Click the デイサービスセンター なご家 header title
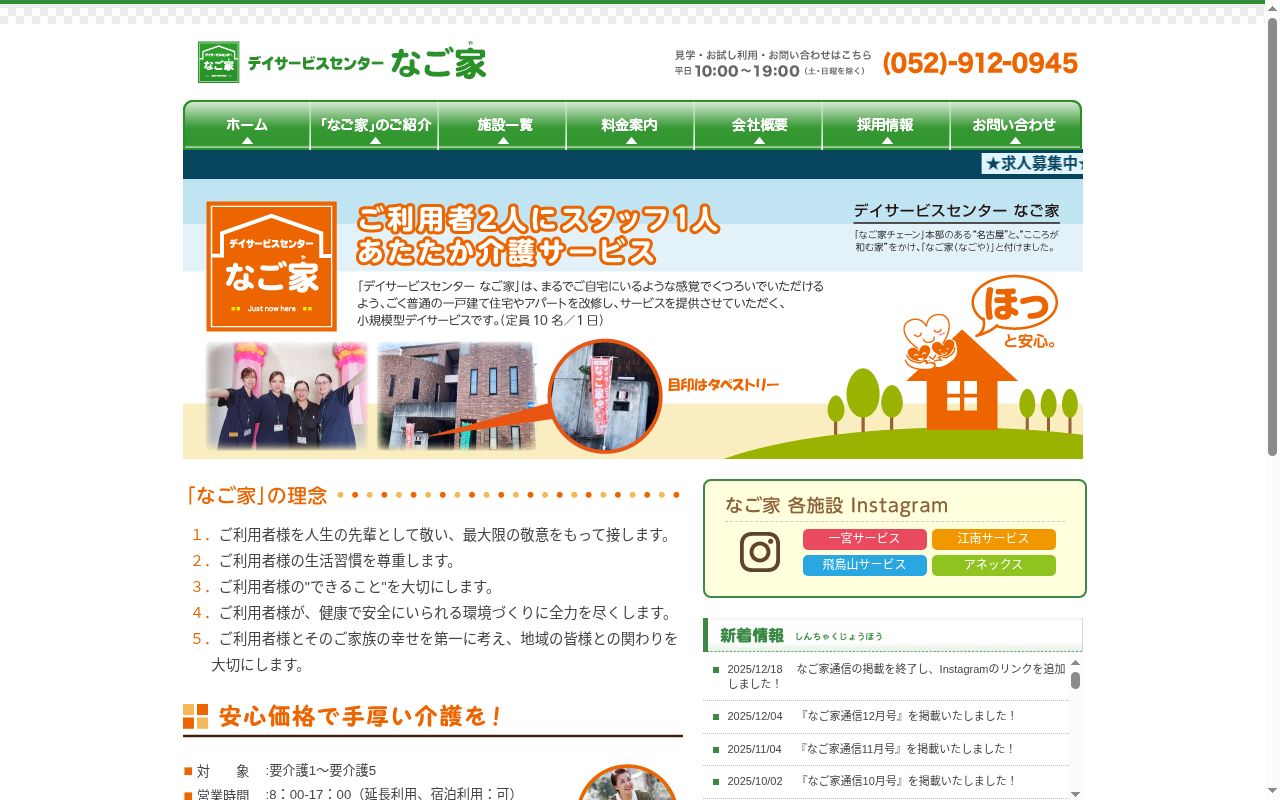1280x800 pixels. pyautogui.click(x=367, y=63)
